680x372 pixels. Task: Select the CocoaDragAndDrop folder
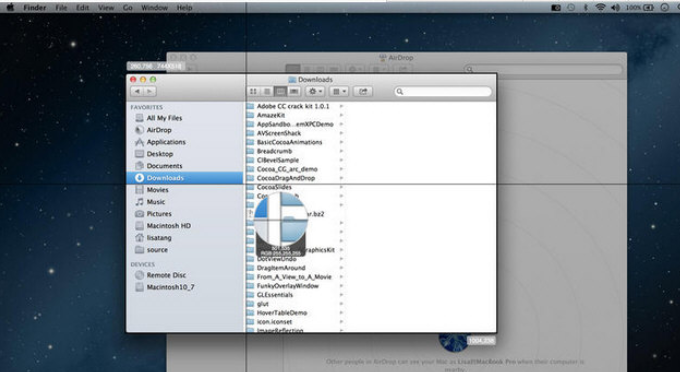(286, 178)
